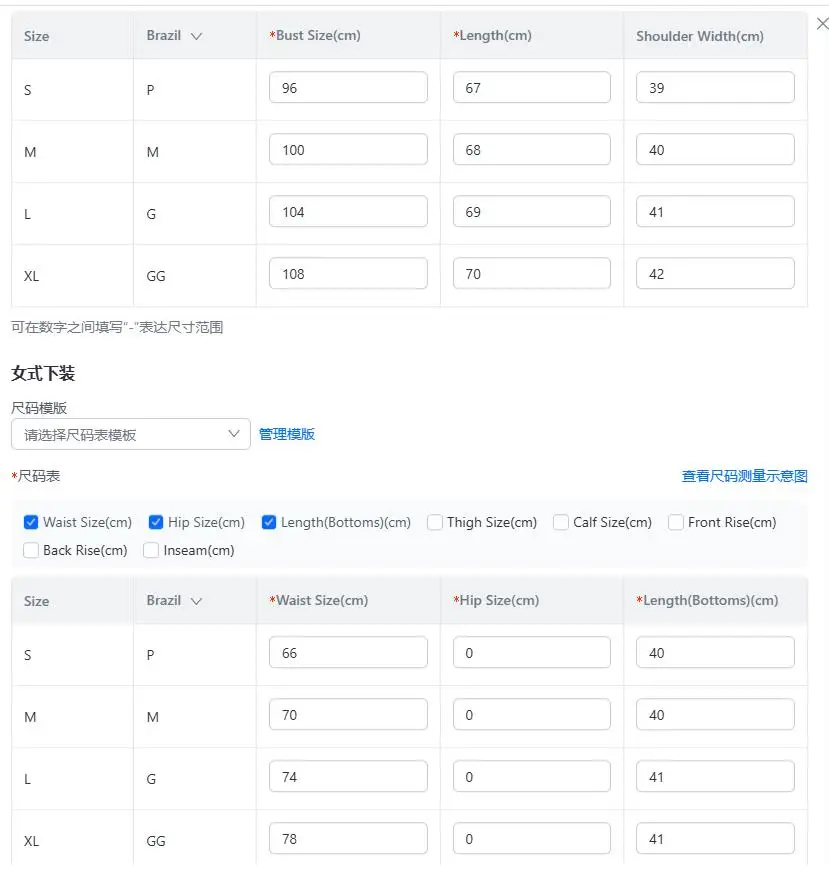Image resolution: width=829 pixels, height=878 pixels.
Task: Edit Bust Size field showing 108
Action: pyautogui.click(x=348, y=274)
